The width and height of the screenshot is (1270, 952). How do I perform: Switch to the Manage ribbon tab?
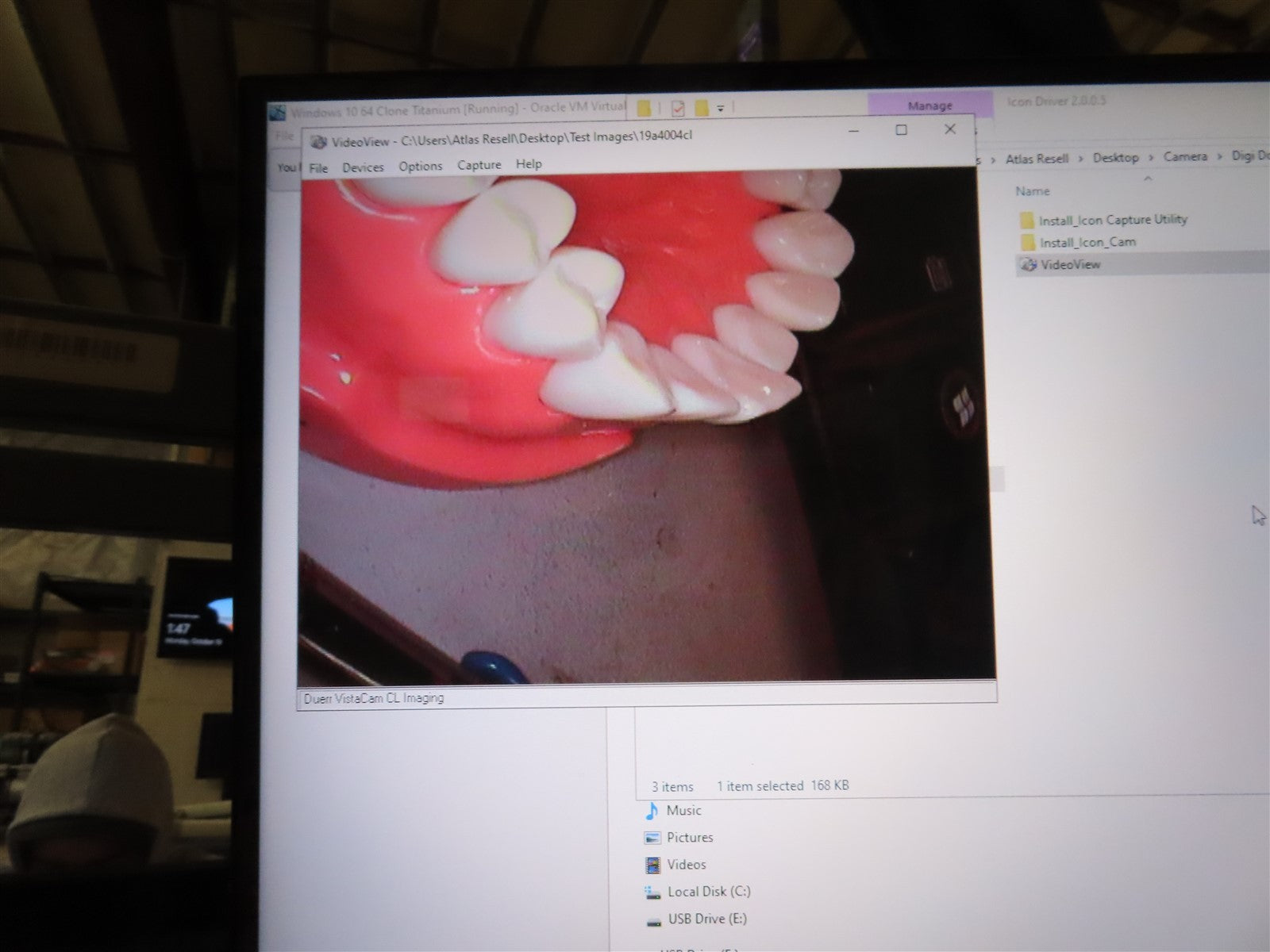[929, 106]
